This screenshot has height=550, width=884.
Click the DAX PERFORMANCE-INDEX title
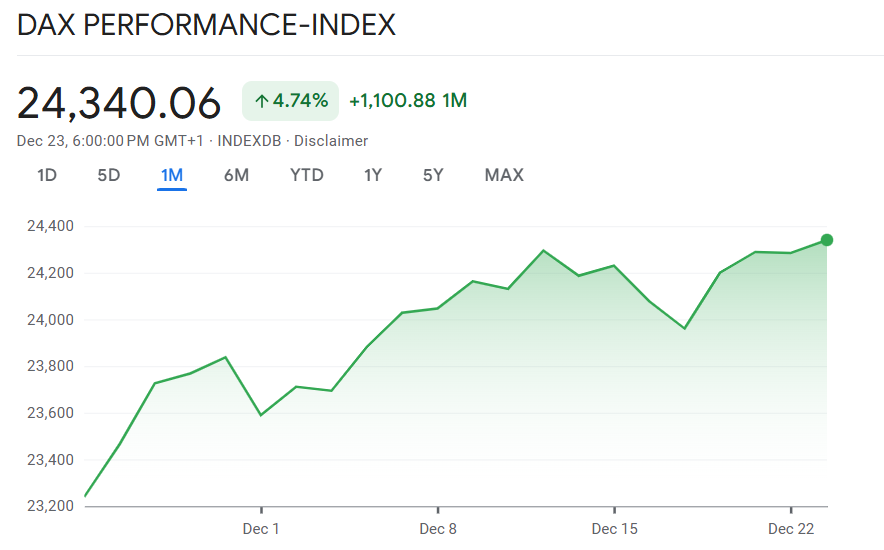tap(207, 25)
